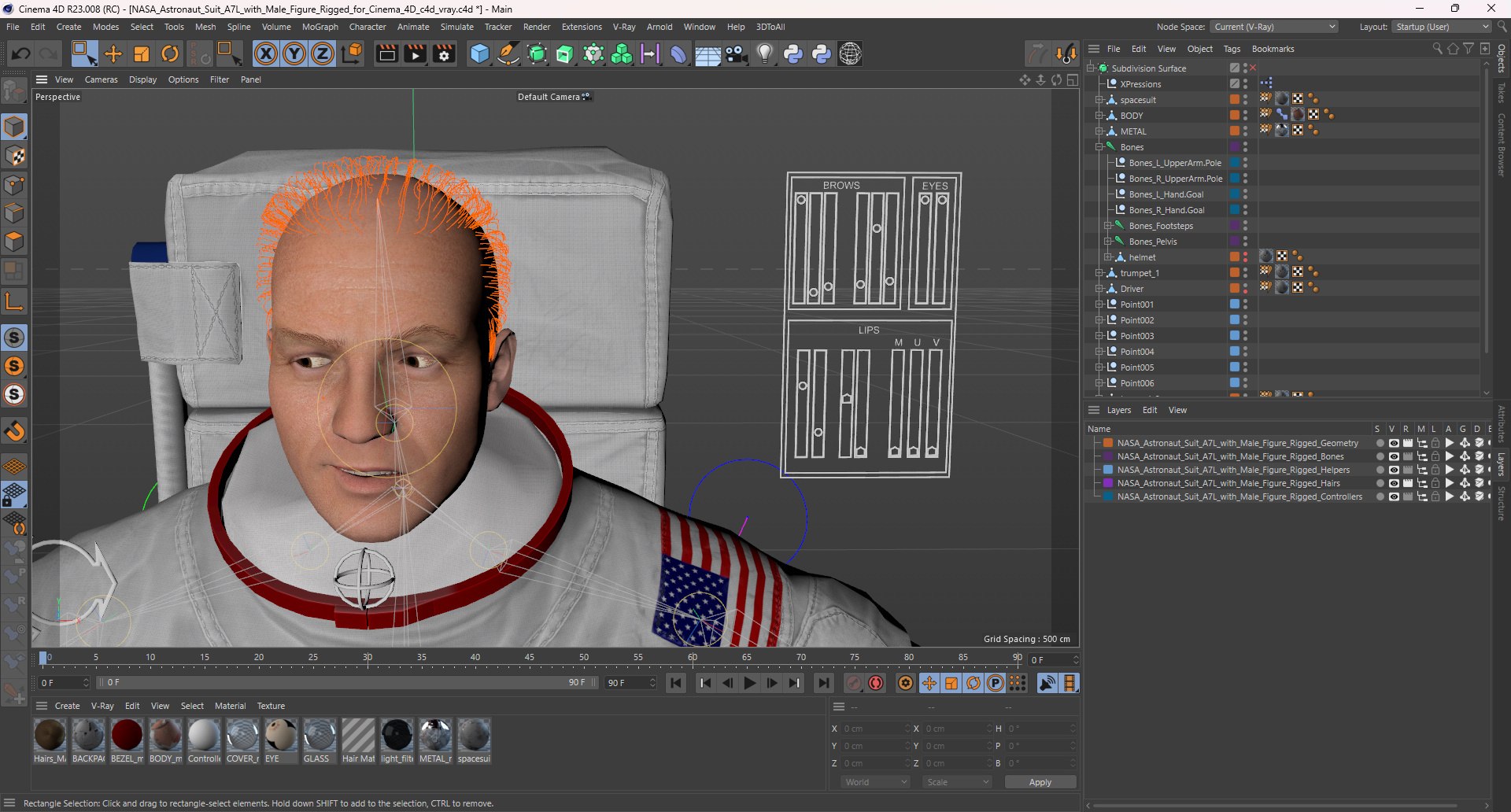The width and height of the screenshot is (1511, 812).
Task: Click the camera object icon
Action: (x=737, y=54)
